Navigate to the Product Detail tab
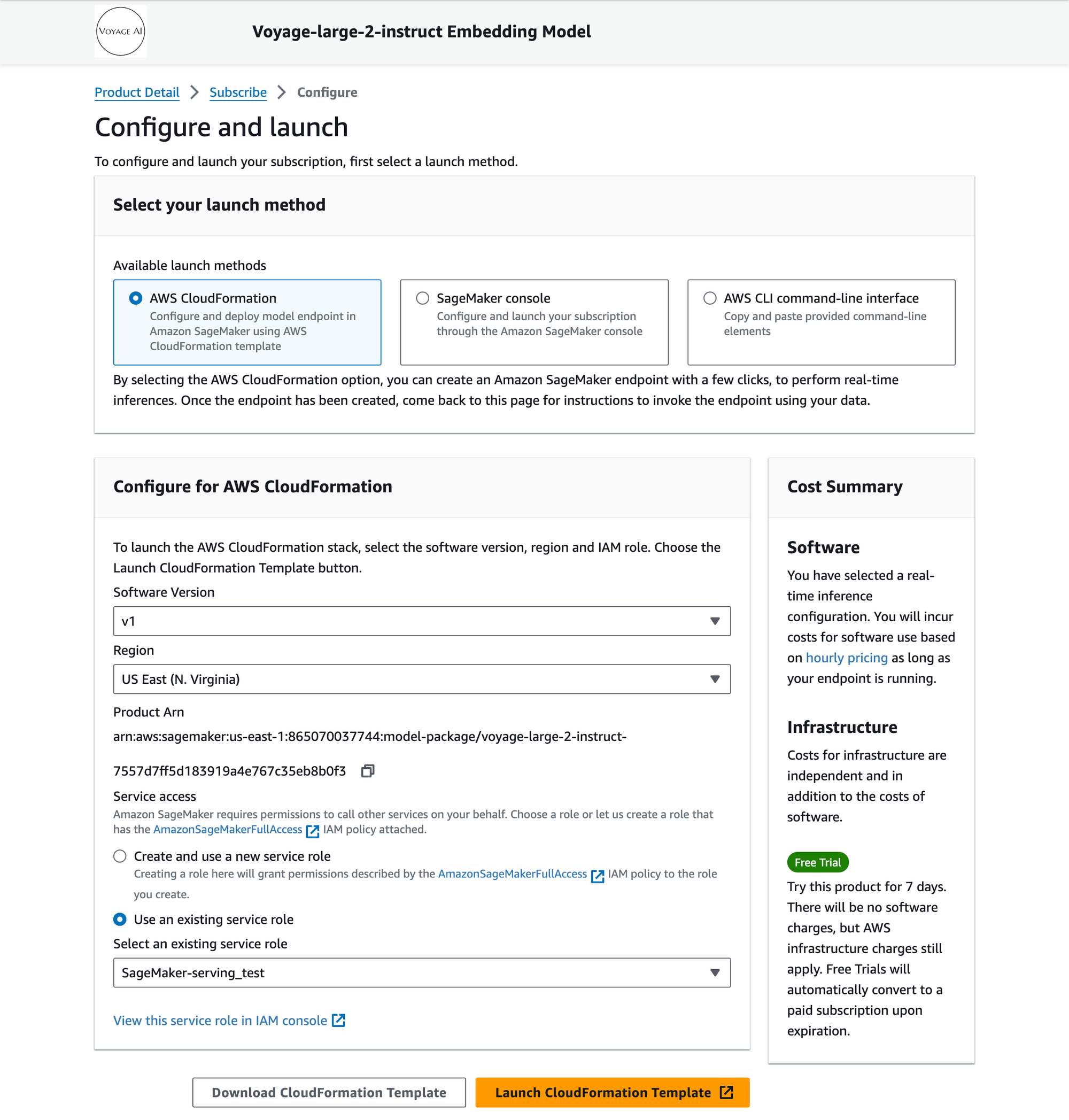The image size is (1069, 1120). click(137, 92)
